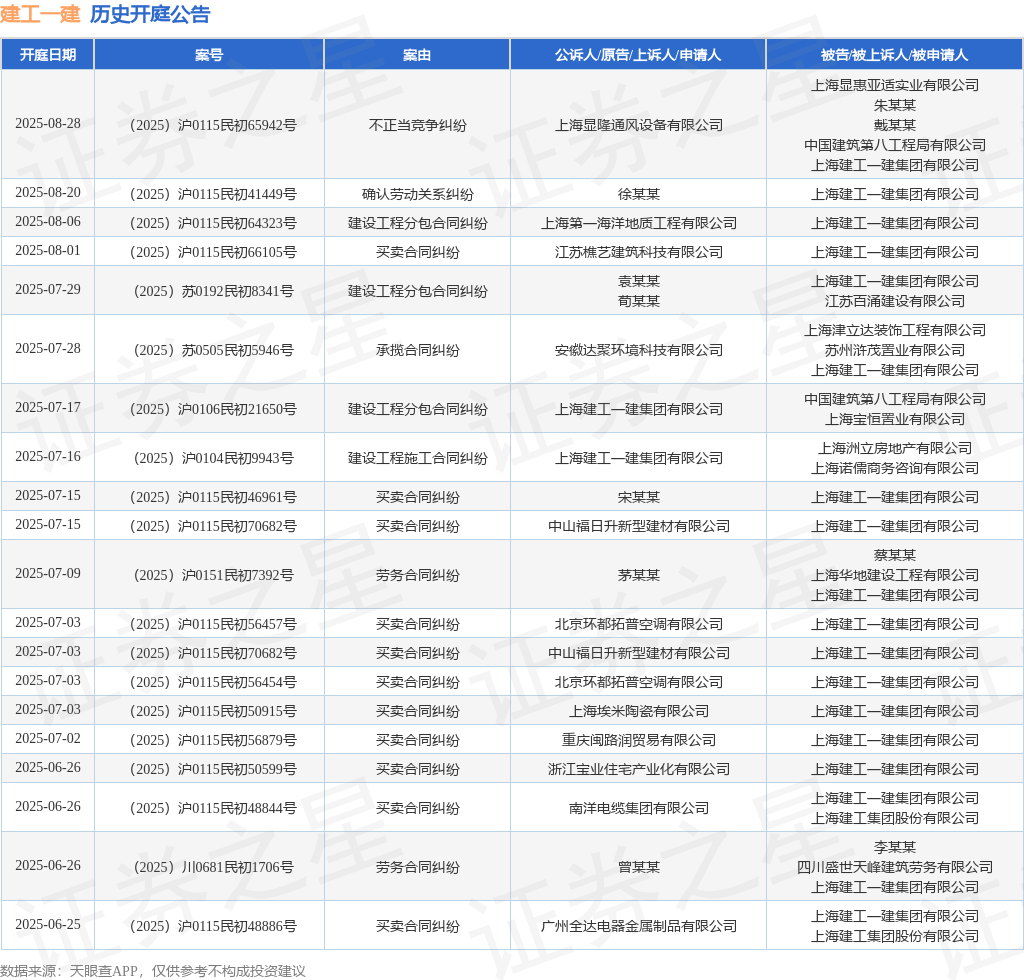Select the 历史开庭公告 heading

tap(150, 14)
